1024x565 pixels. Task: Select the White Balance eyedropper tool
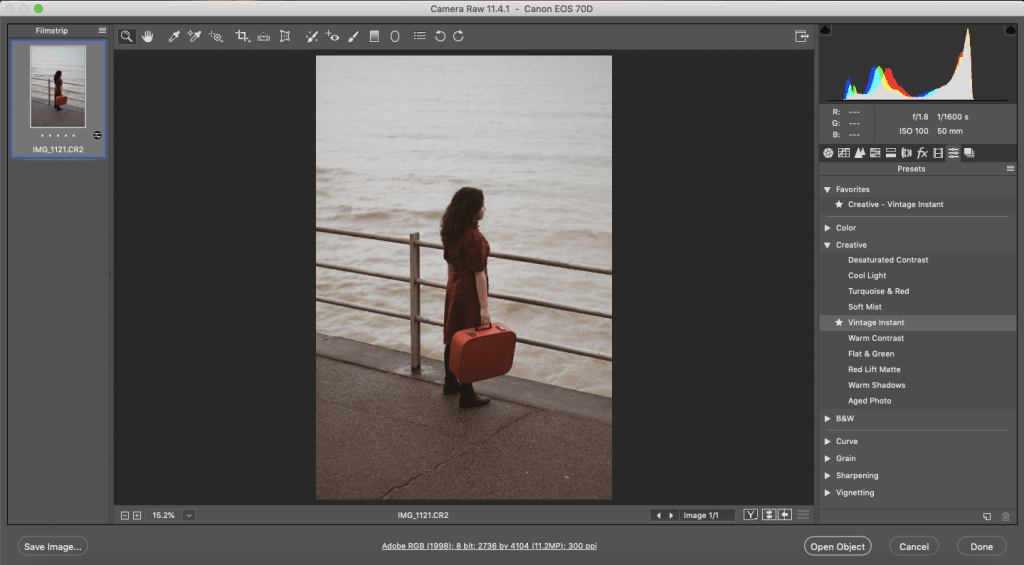(174, 36)
